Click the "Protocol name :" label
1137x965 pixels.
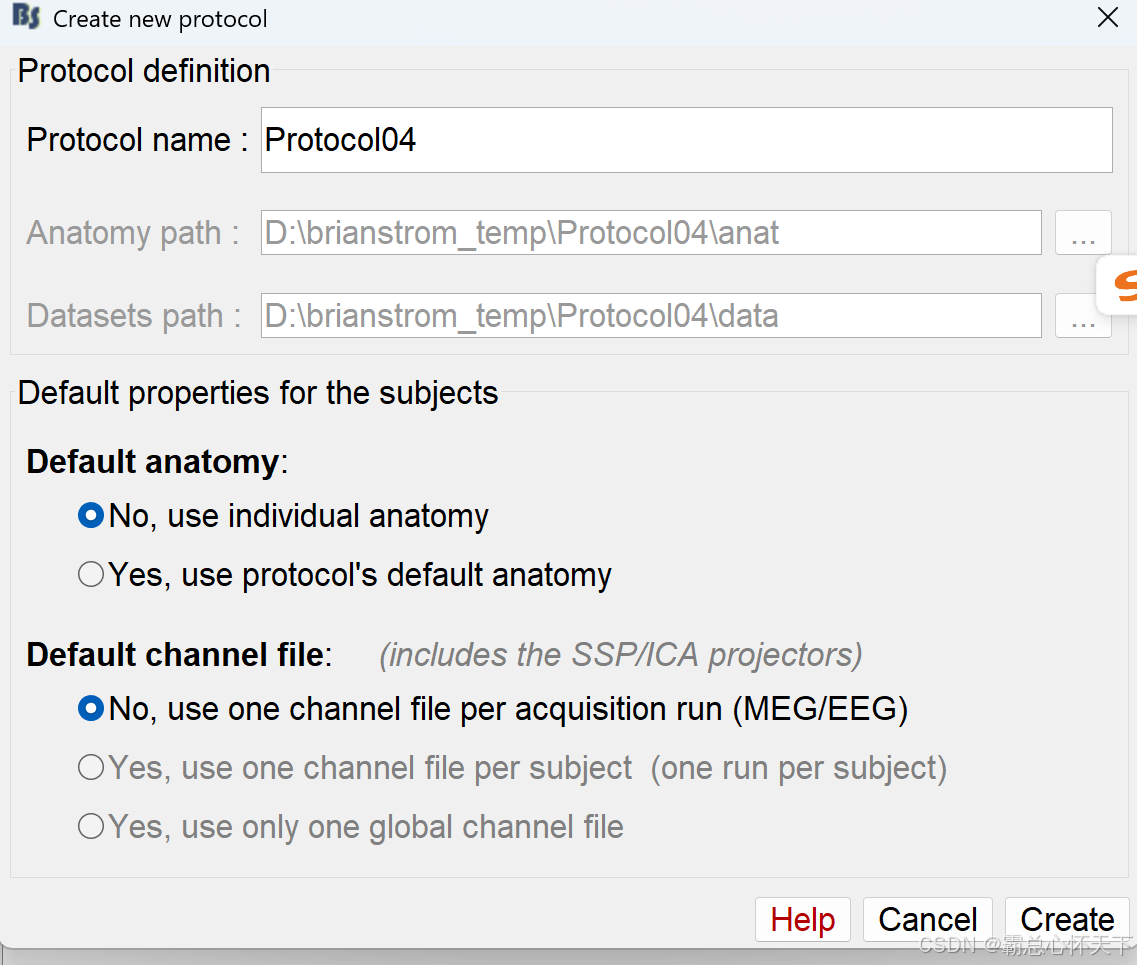coord(137,140)
